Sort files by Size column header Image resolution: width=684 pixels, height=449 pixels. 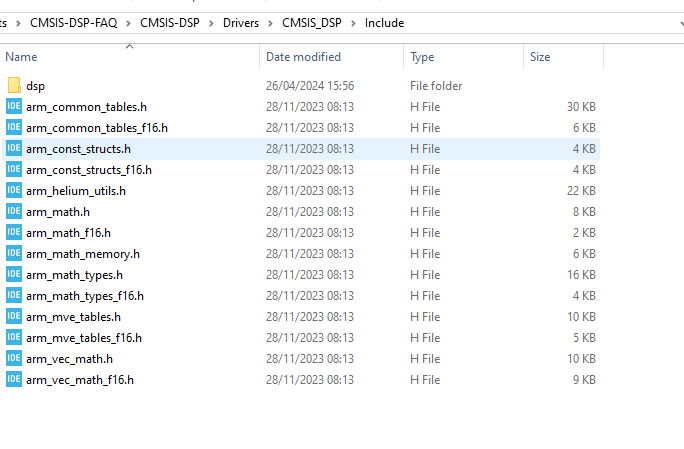[x=564, y=57]
